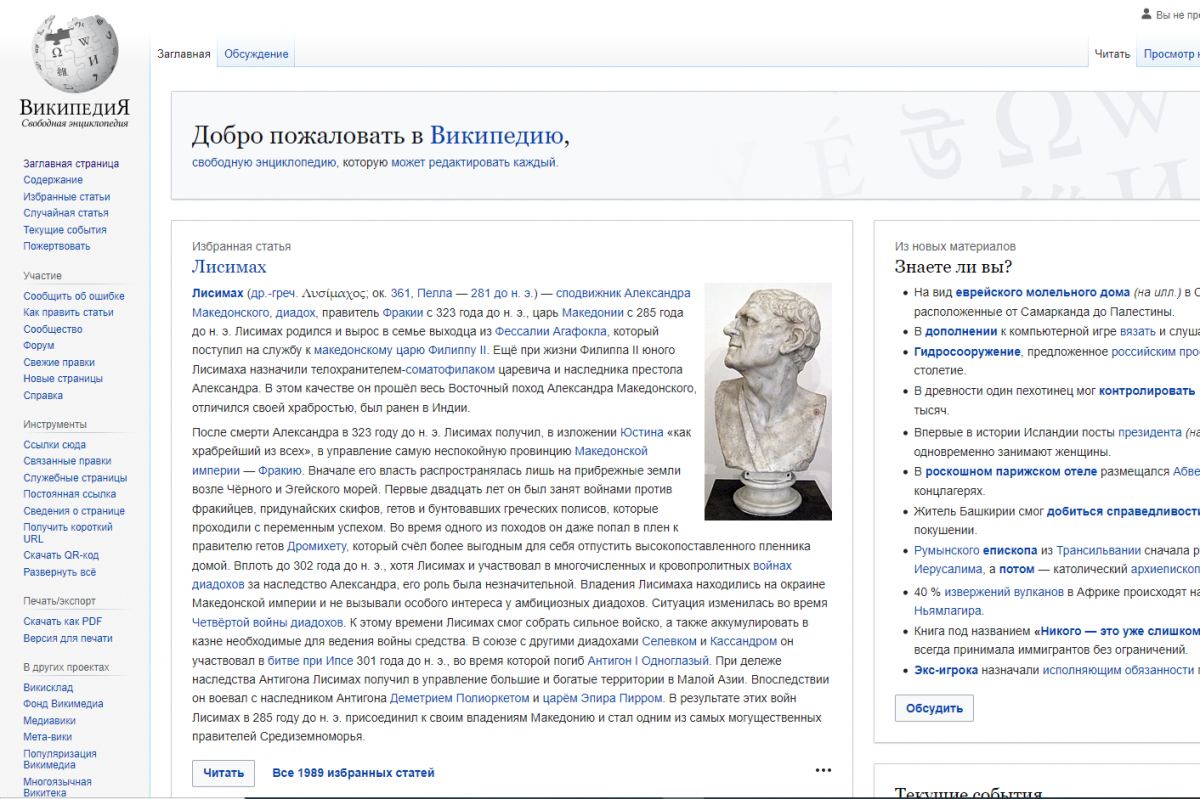1200x799 pixels.
Task: Click Развернуть всё in sidebar
Action: click(x=60, y=572)
